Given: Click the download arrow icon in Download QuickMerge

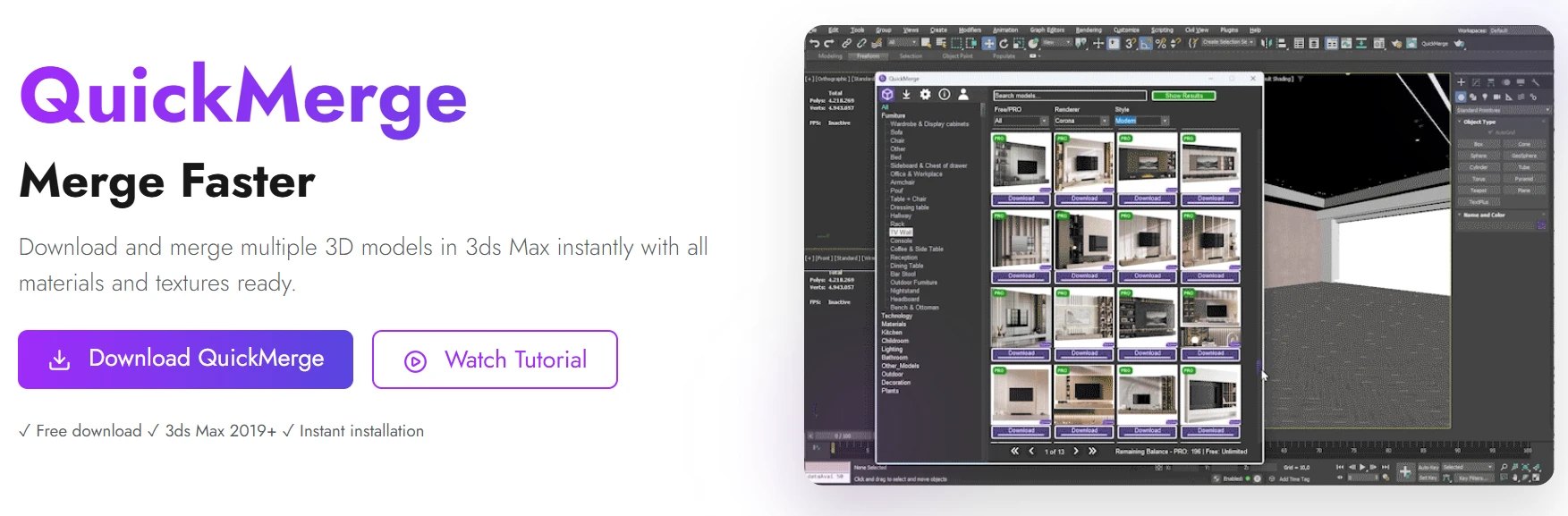Looking at the screenshot, I should pos(59,360).
